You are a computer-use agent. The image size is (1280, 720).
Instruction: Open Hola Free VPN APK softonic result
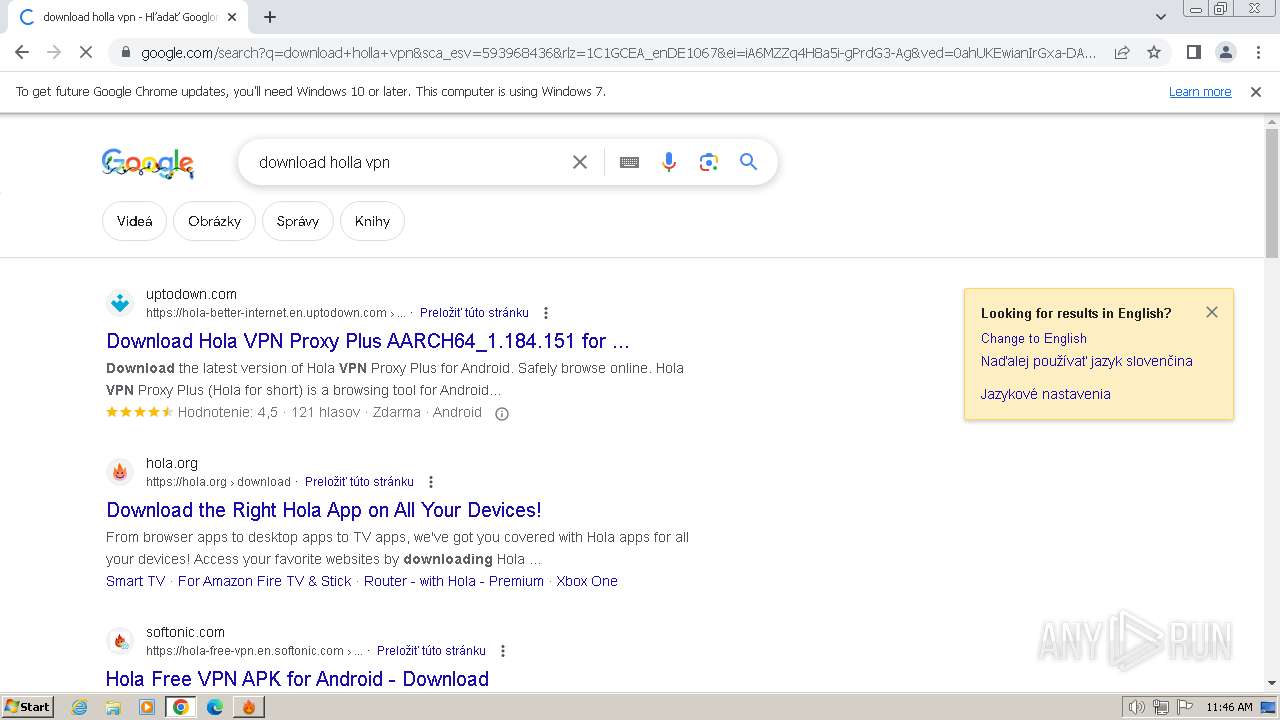[x=297, y=679]
